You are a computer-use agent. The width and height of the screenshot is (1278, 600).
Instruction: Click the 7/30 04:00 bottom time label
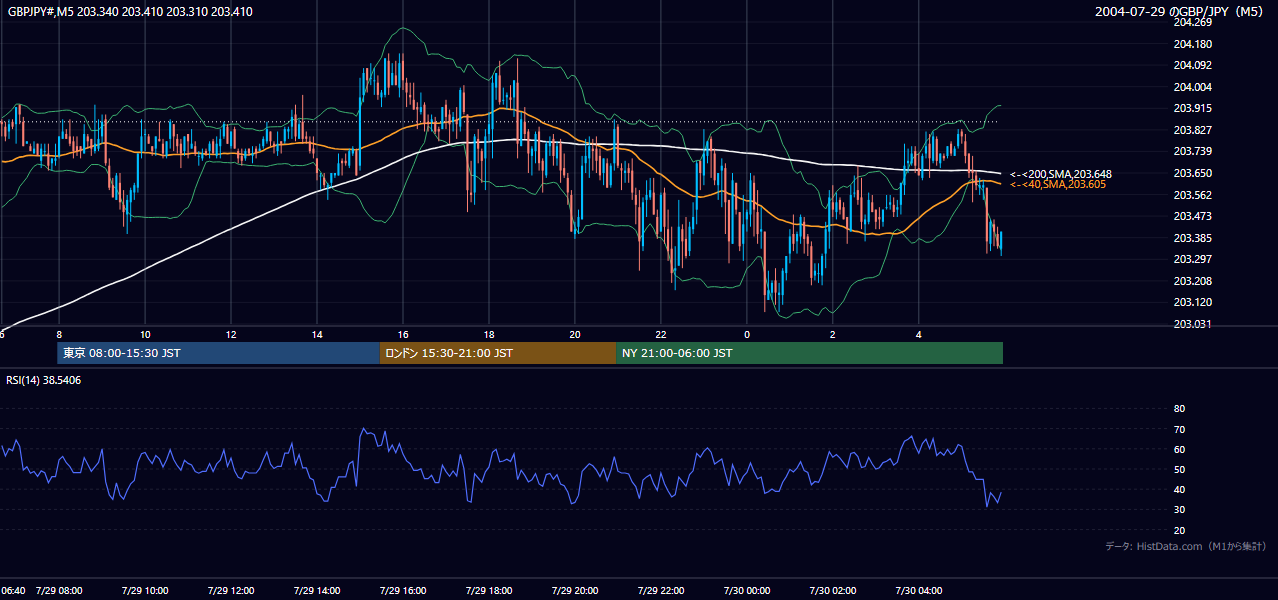click(919, 590)
